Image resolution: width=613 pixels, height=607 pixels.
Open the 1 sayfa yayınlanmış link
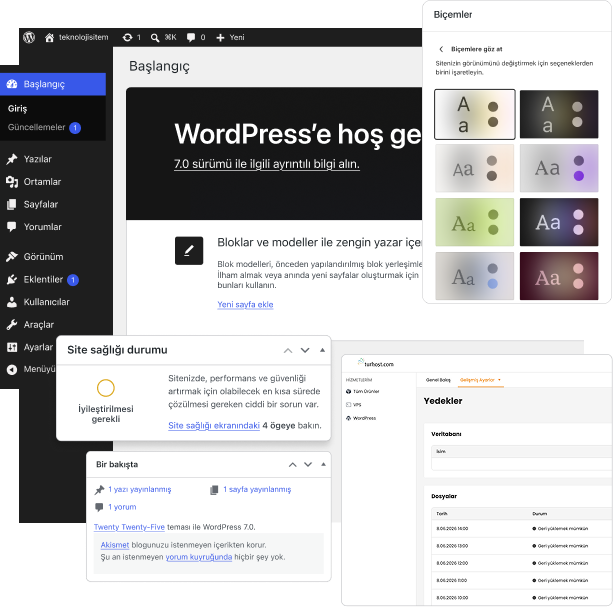coord(257,489)
